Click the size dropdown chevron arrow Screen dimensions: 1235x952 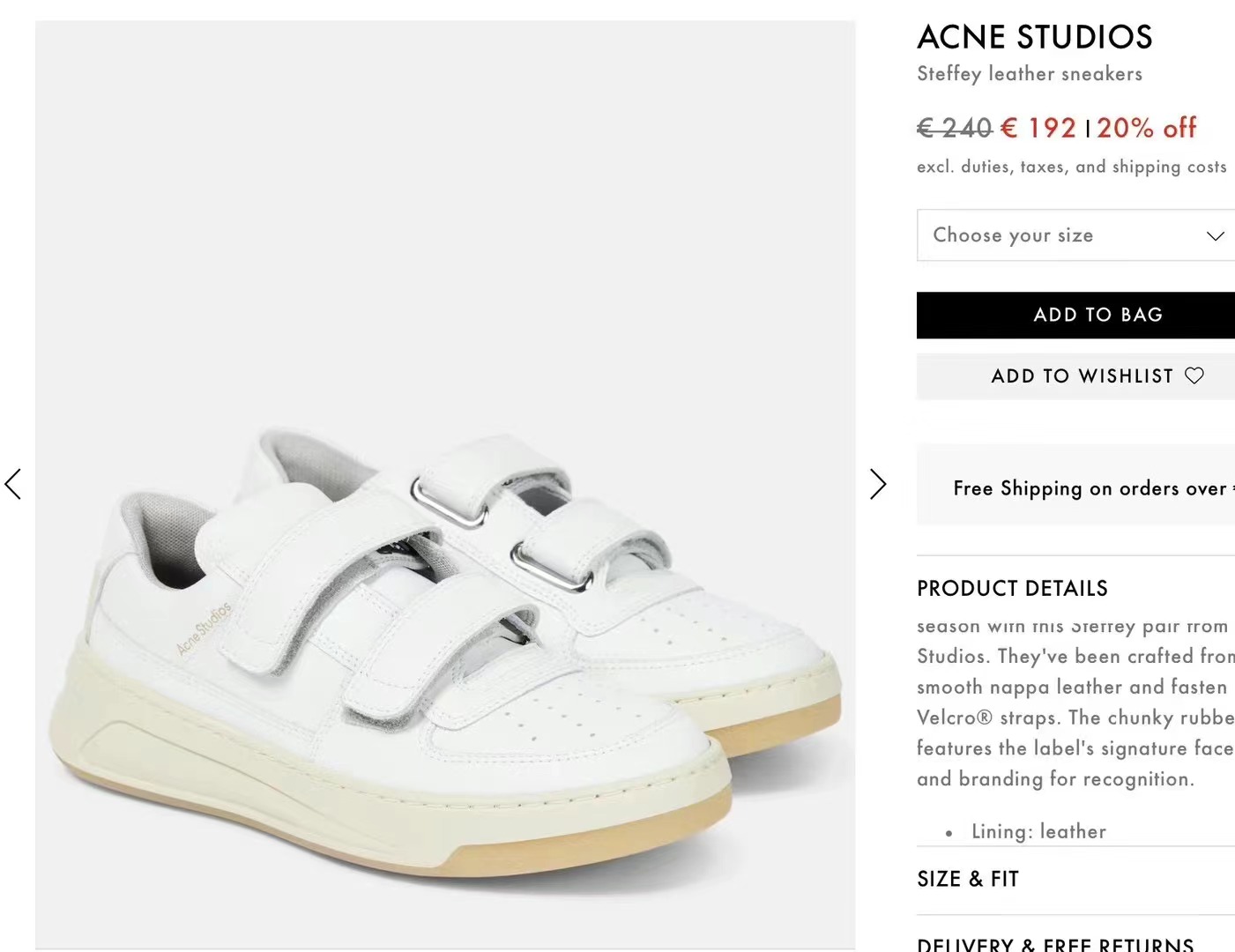coord(1216,235)
